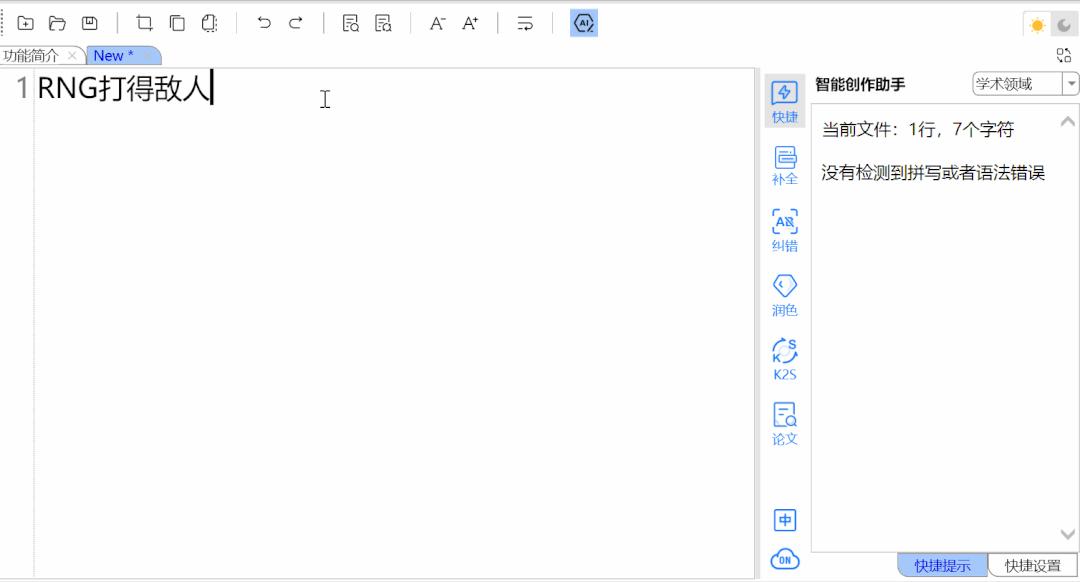Open the 补全 completion tool
1080x582 pixels.
point(785,165)
